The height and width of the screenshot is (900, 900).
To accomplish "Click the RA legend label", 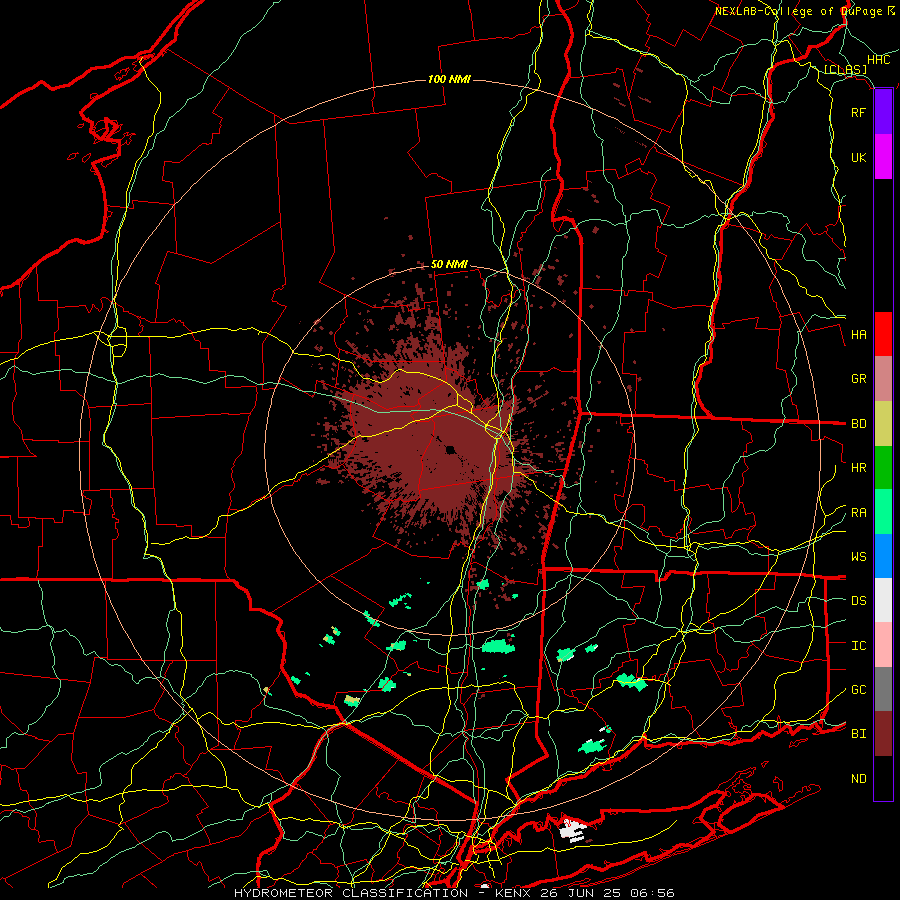I will pyautogui.click(x=858, y=513).
